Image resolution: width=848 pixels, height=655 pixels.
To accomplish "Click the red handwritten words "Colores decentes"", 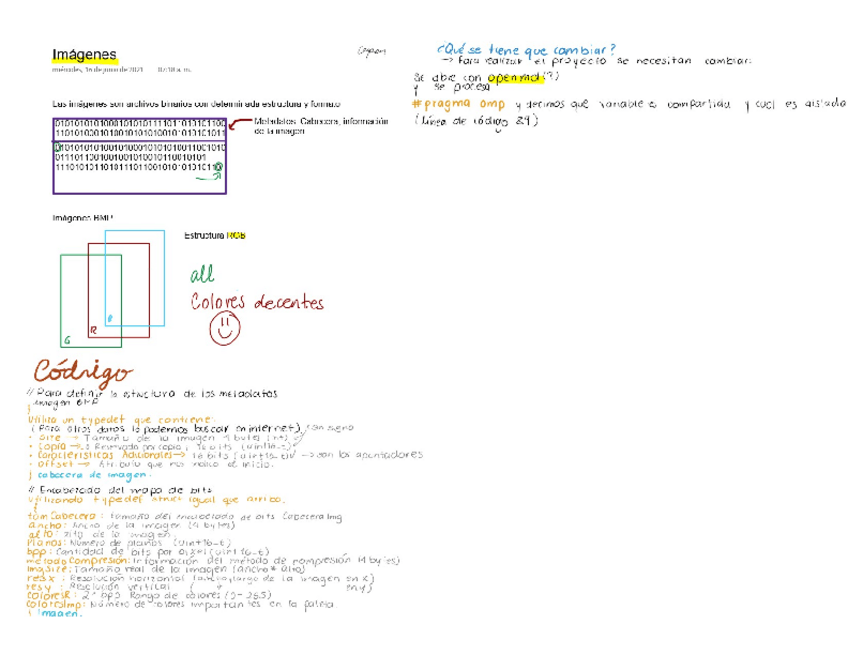I will pyautogui.click(x=257, y=302).
